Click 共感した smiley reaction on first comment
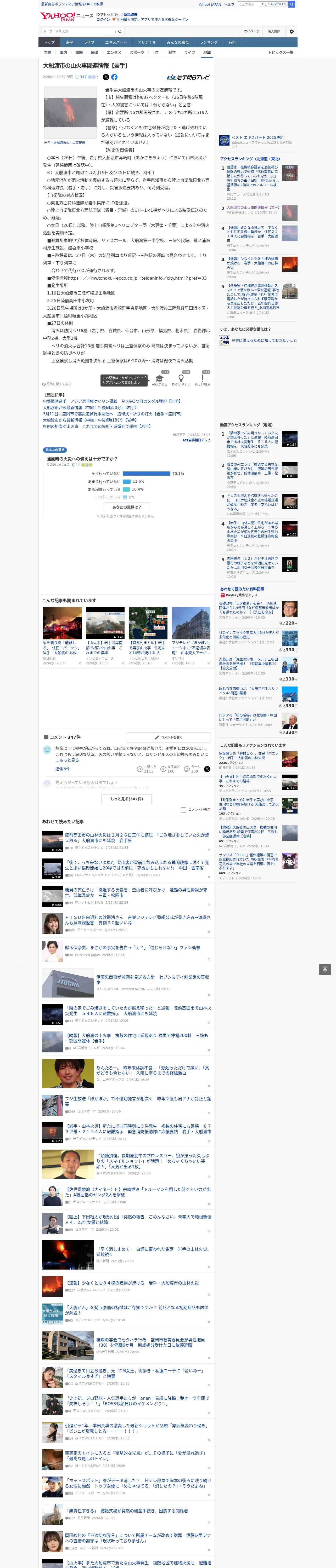 140,769
